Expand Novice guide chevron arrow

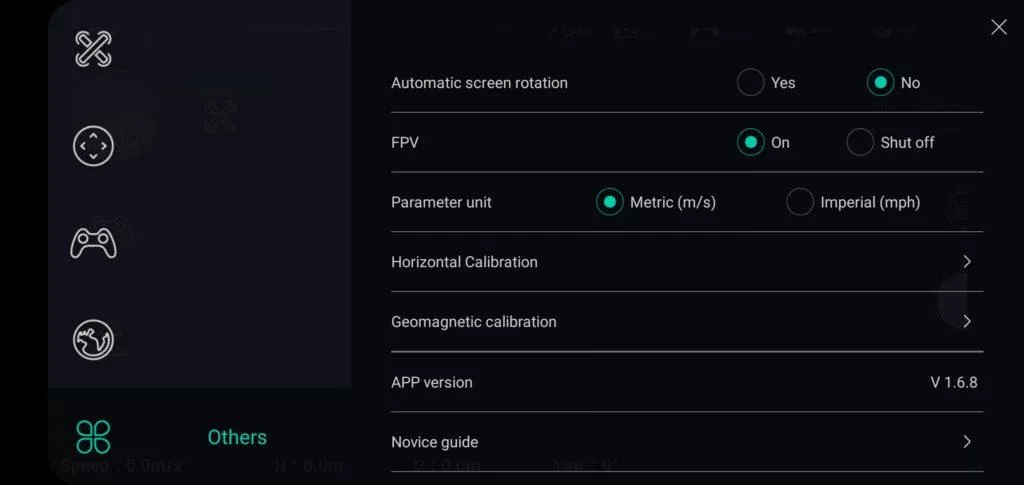pyautogui.click(x=967, y=442)
